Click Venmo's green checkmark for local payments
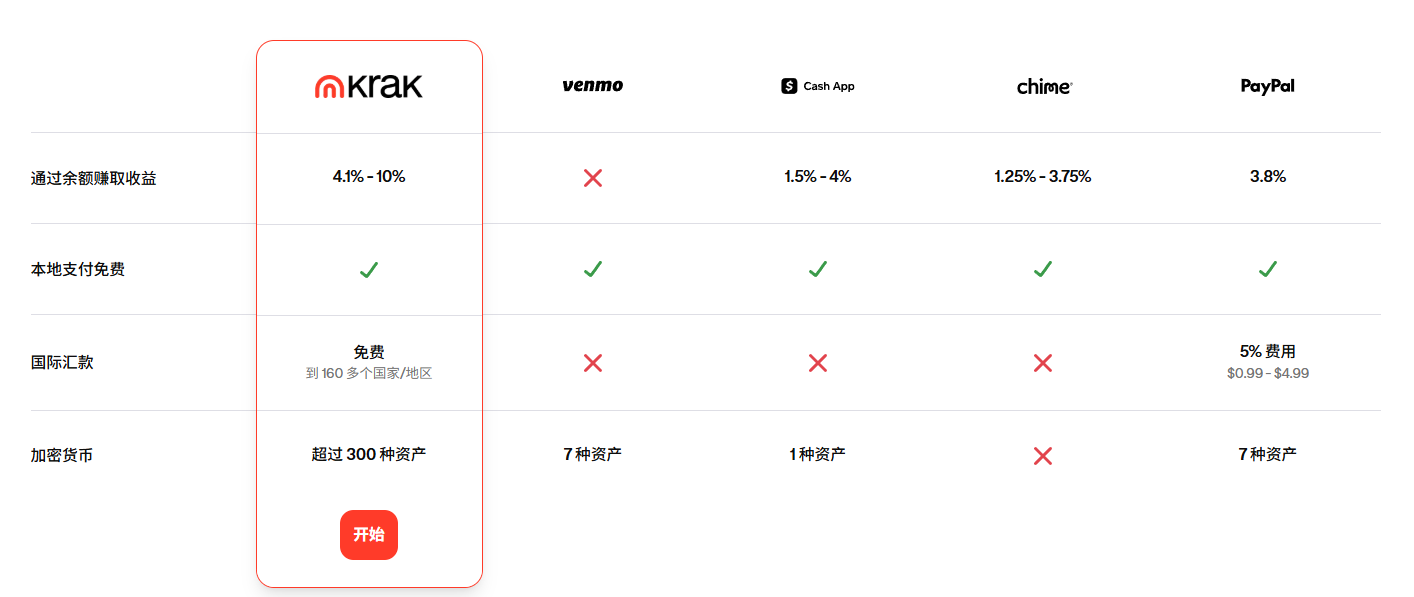Screen dimensions: 1414x597 tap(593, 269)
